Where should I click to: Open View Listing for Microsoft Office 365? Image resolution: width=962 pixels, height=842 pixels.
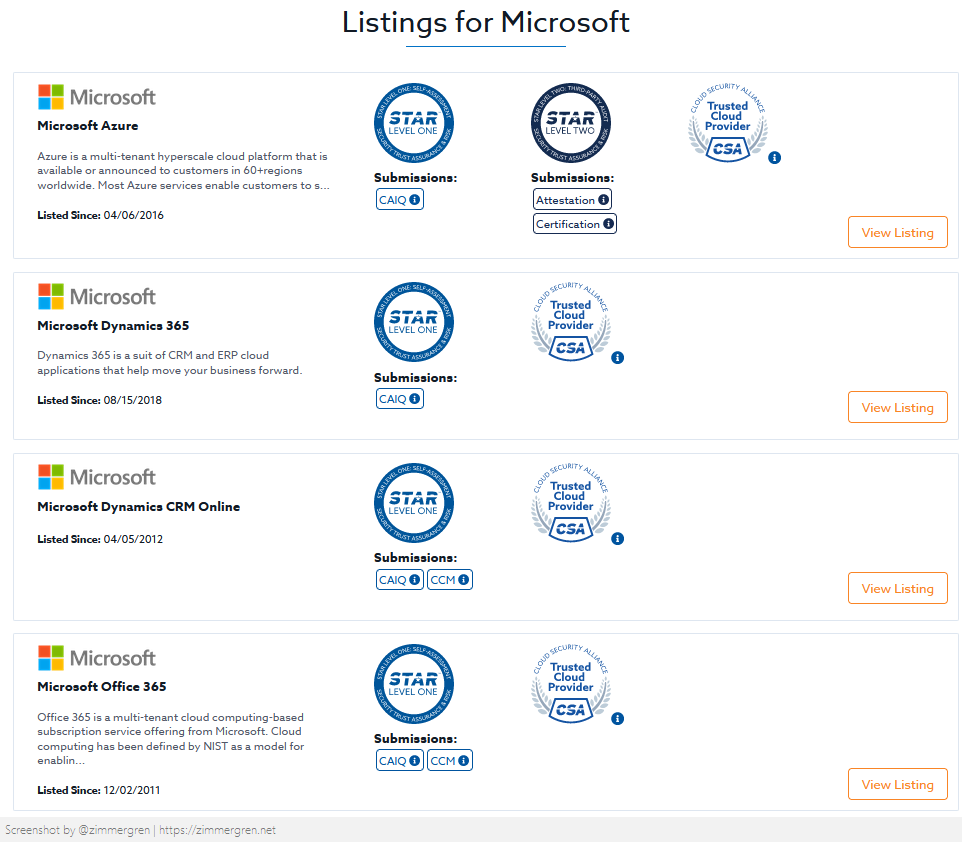click(x=897, y=784)
